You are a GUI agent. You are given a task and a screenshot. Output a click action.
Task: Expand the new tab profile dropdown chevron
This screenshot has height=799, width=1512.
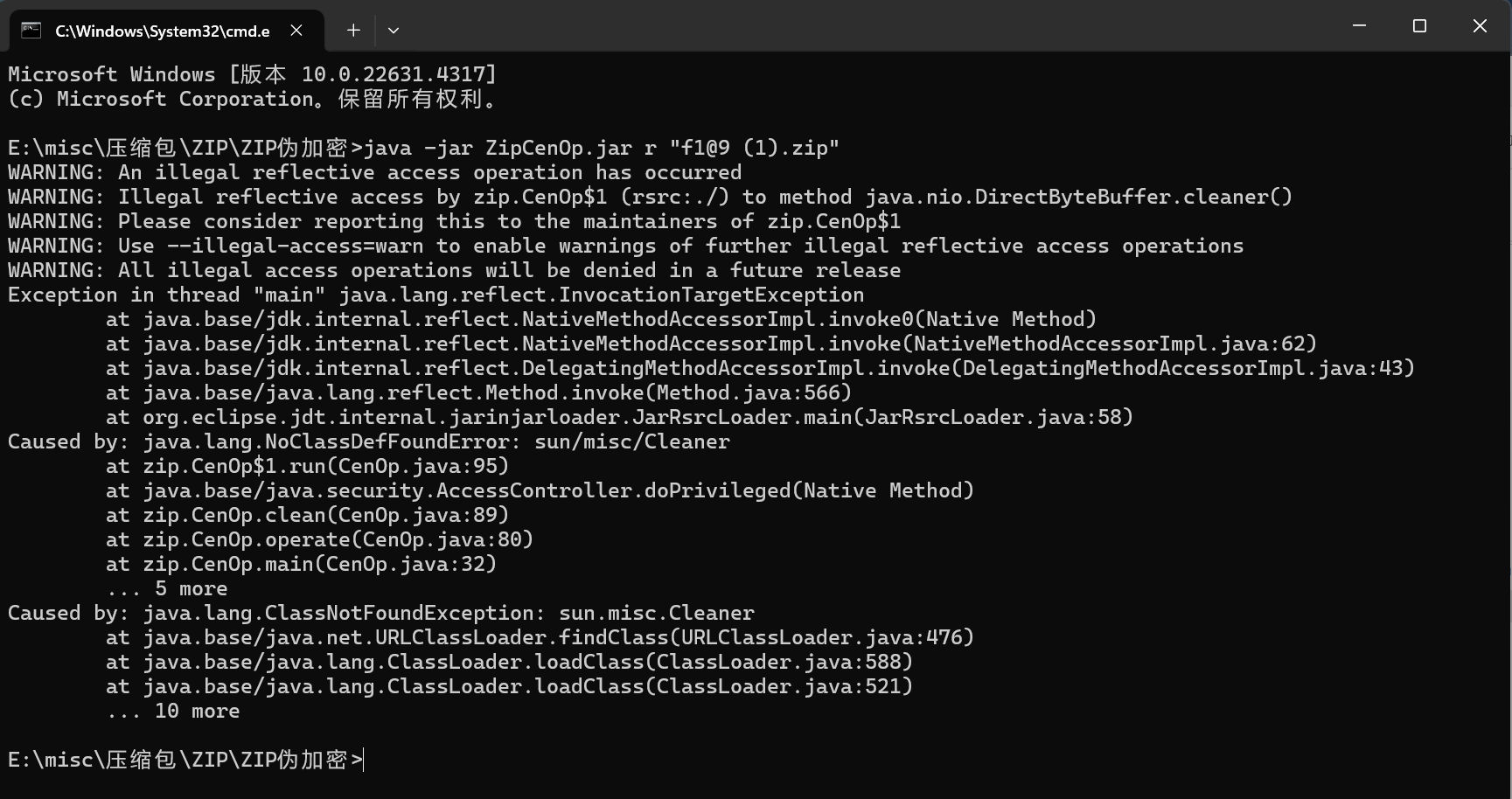click(394, 31)
